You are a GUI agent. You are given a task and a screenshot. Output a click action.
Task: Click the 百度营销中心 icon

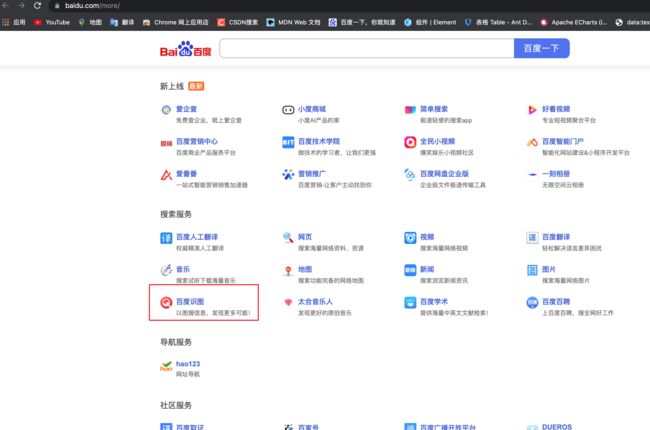(x=166, y=143)
